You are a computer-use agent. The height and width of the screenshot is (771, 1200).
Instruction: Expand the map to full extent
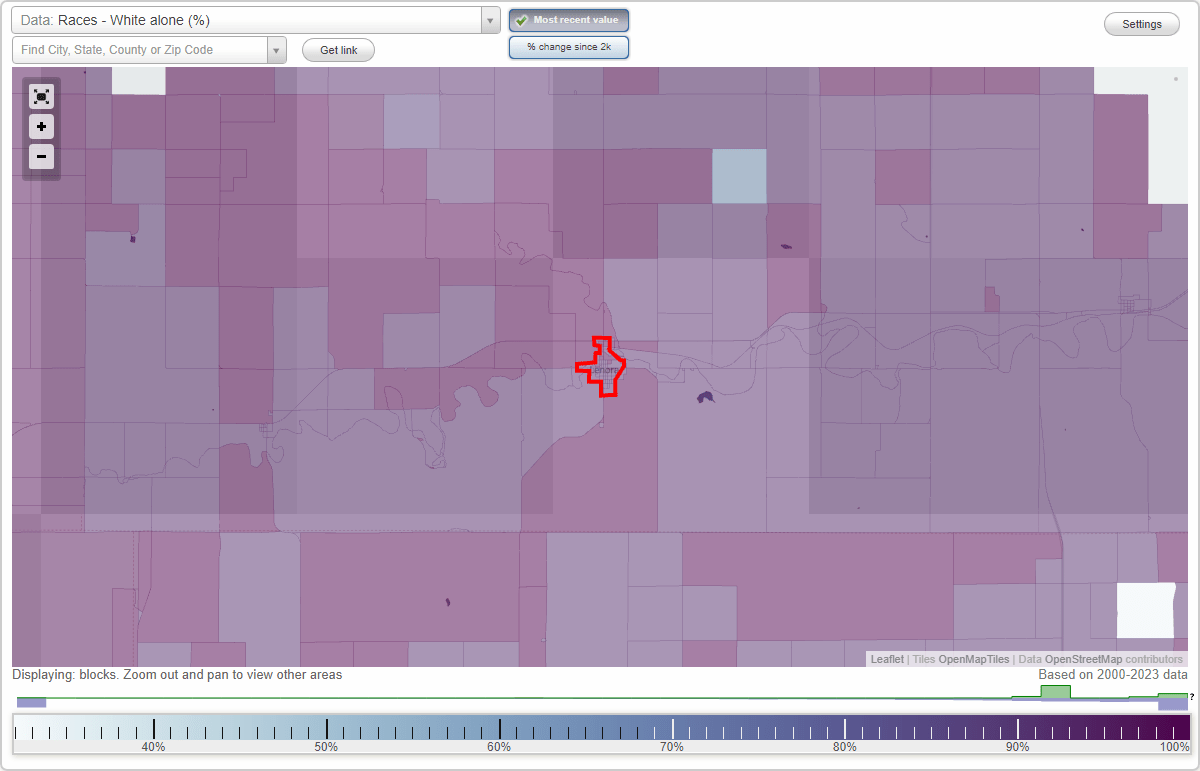[41, 97]
